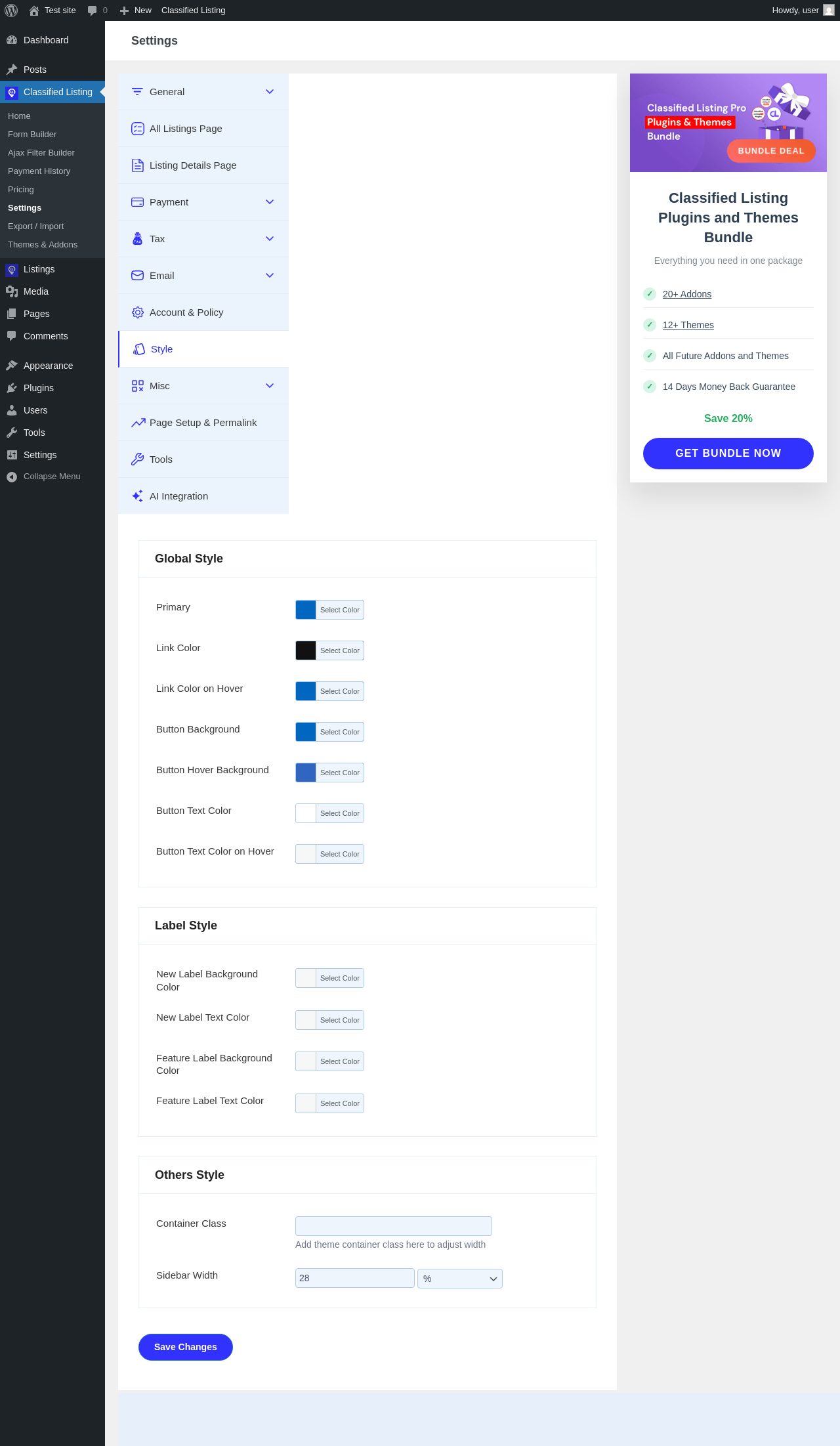Image resolution: width=840 pixels, height=1446 pixels.
Task: Click the Account & Policy gear icon
Action: point(137,312)
